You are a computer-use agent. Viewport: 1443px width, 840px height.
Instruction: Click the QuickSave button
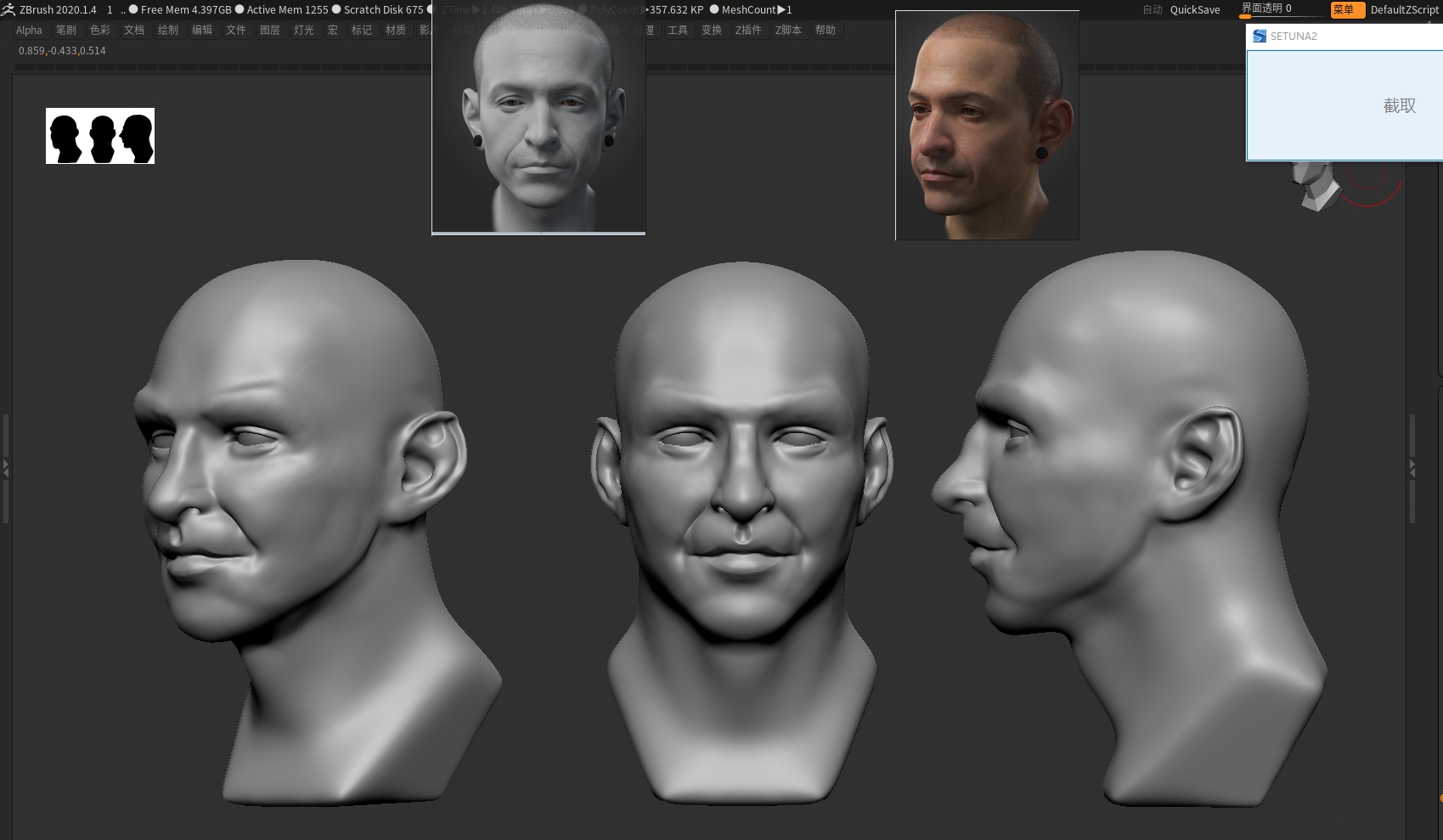tap(1195, 10)
